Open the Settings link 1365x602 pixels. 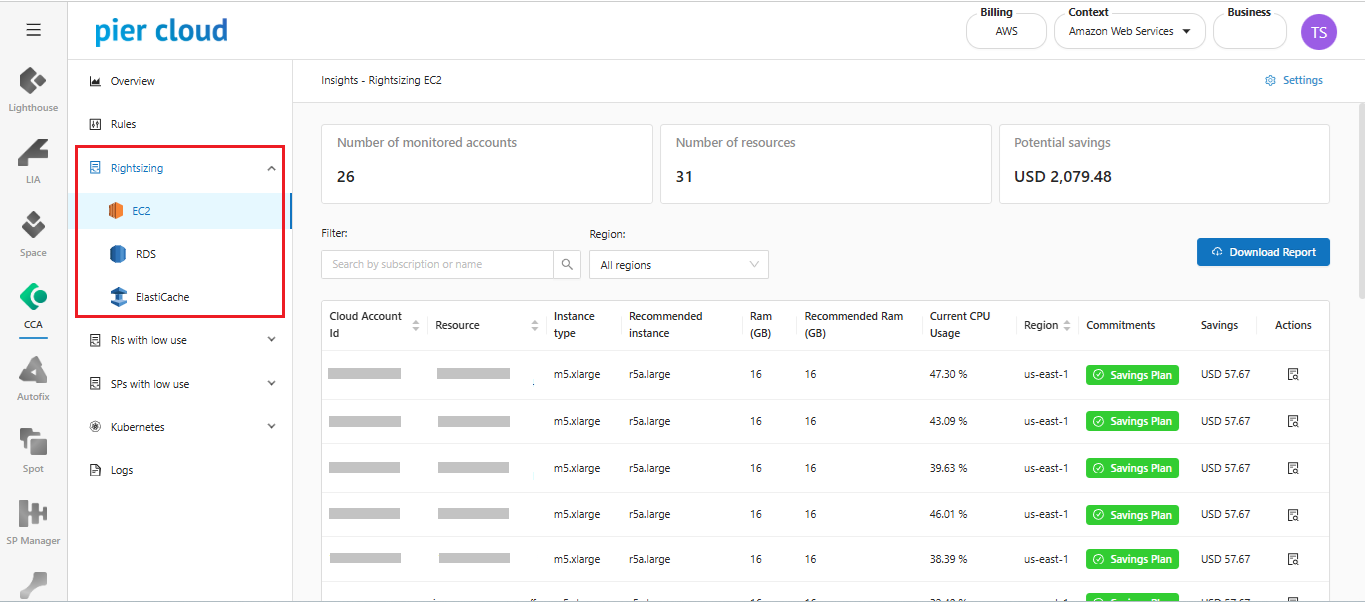coord(1293,80)
